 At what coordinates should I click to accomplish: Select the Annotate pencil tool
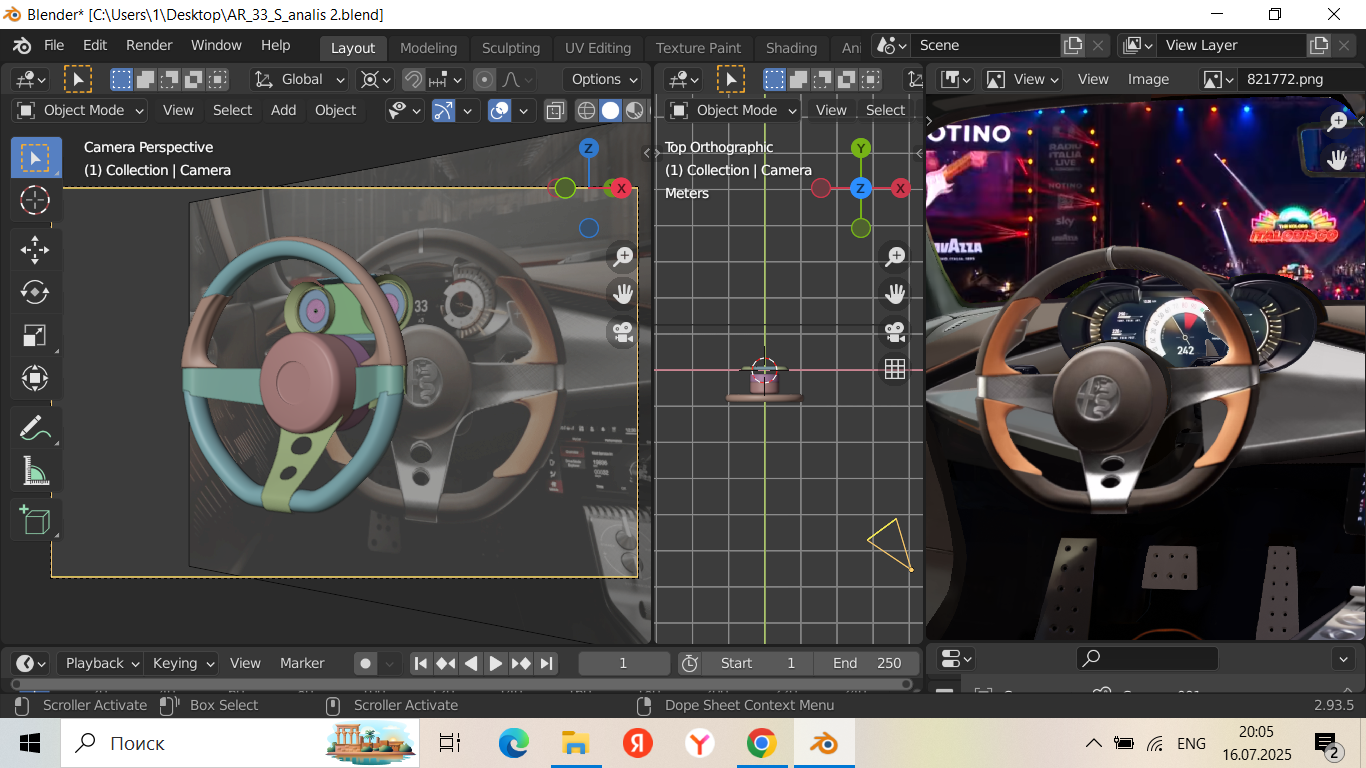click(35, 428)
